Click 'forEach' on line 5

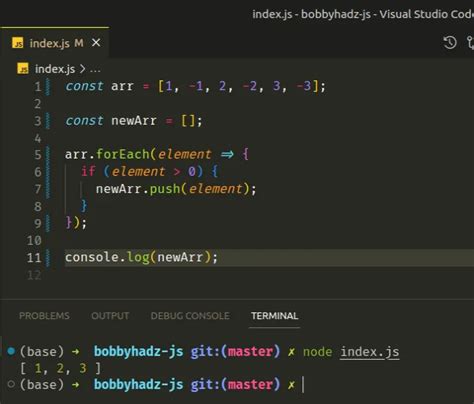(123, 154)
